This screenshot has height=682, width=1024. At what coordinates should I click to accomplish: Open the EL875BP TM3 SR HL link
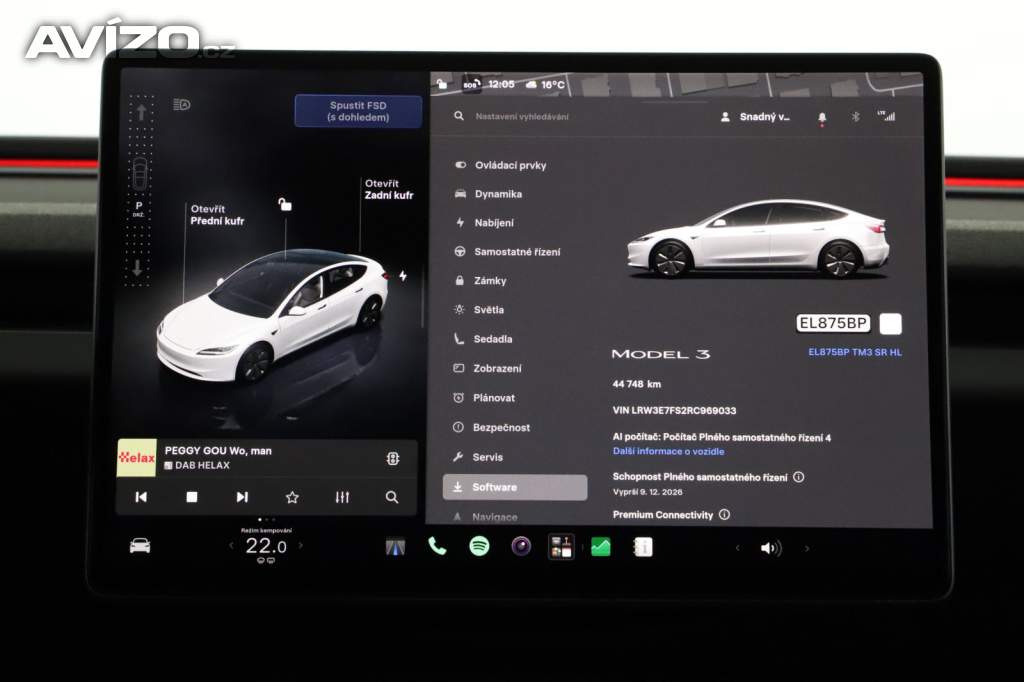click(x=855, y=352)
